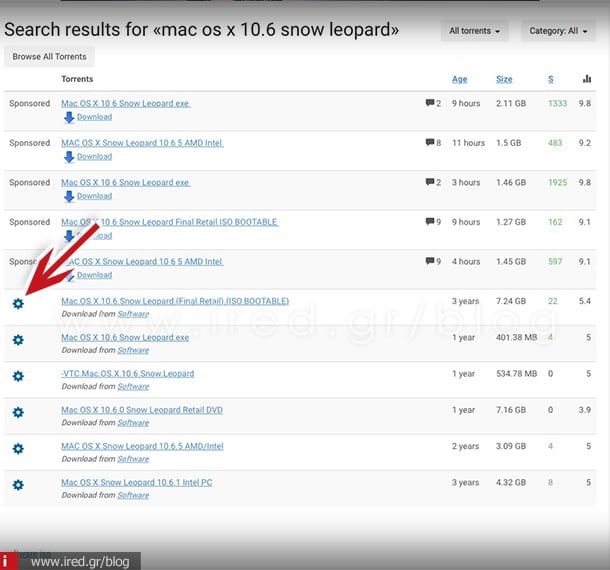Open Mac OS X 10.6 Snow Leopard.exe 401.38 MB link
610x570 pixels.
coord(125,337)
